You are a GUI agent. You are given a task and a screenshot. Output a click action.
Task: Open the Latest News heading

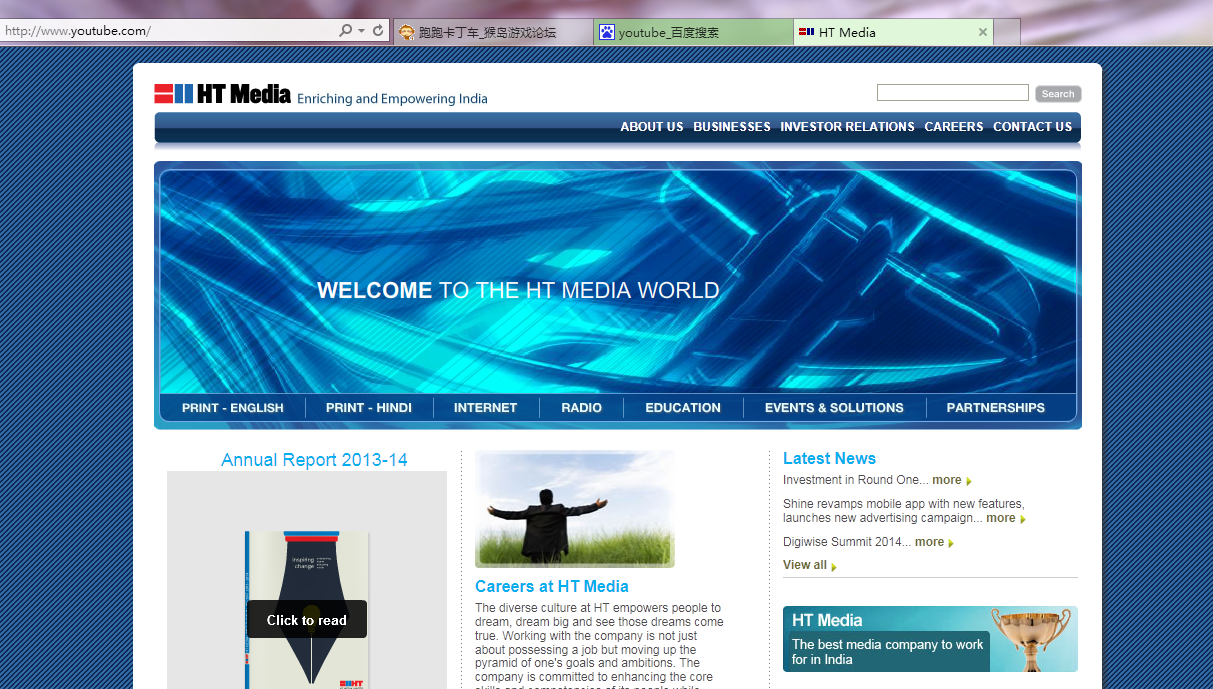tap(829, 459)
